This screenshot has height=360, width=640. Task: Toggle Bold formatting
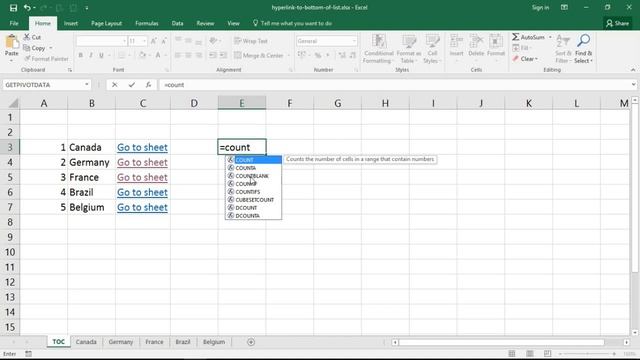pyautogui.click(x=80, y=55)
